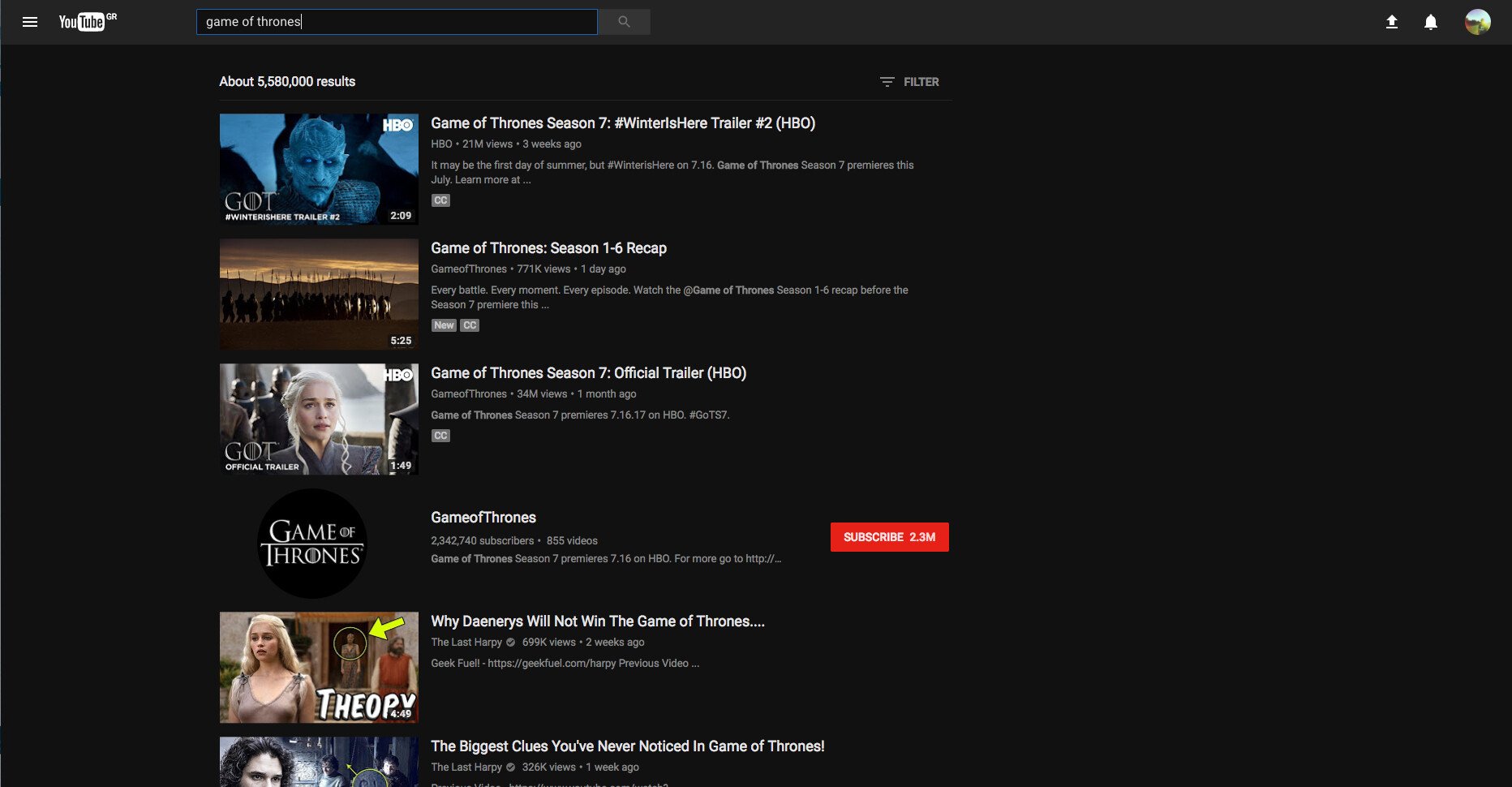Click CC badge under WinterIsHere trailer
Screen dimensions: 1512x787
(440, 200)
